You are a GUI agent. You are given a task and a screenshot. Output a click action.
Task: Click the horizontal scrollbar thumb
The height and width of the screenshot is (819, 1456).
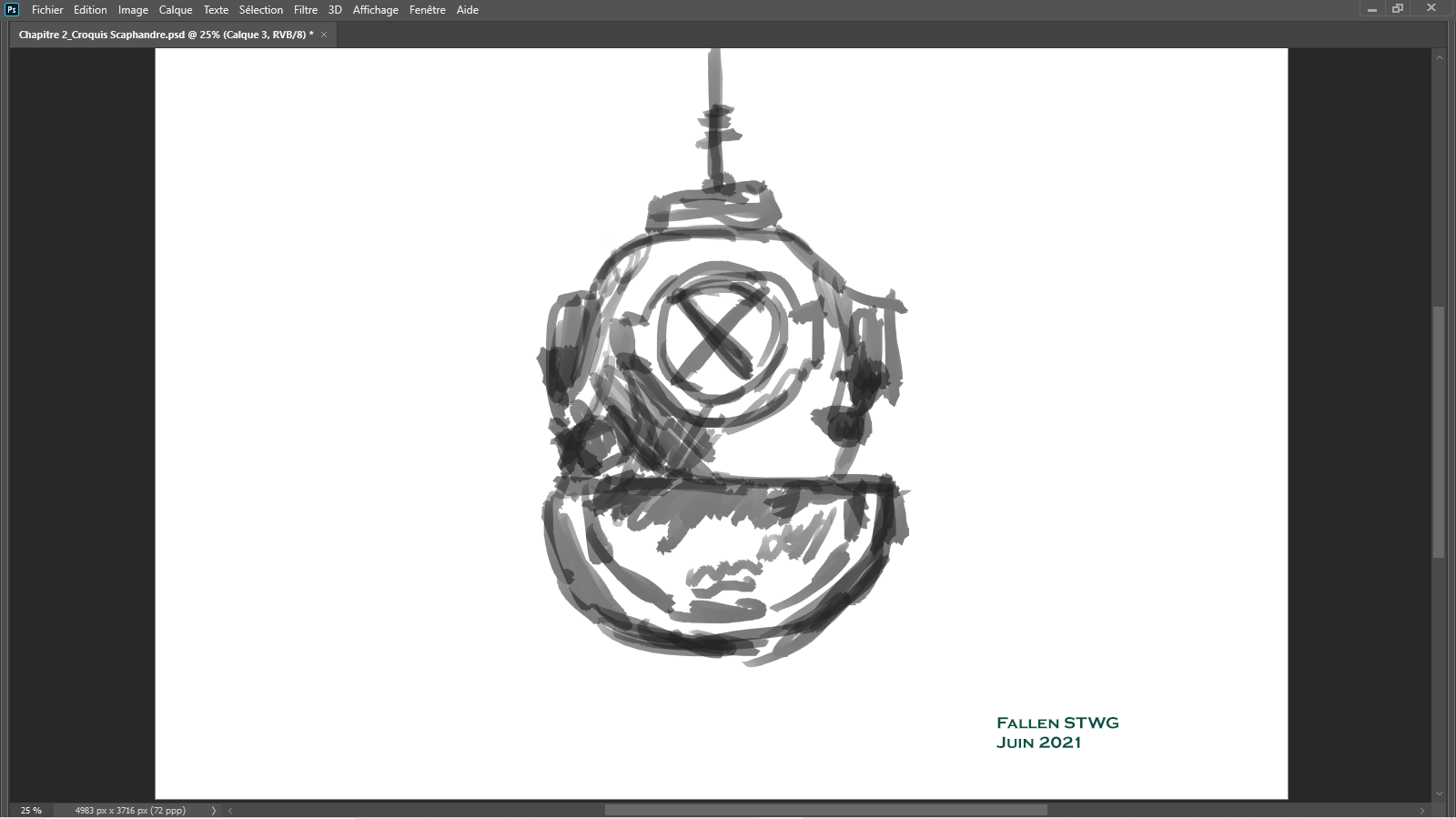click(825, 810)
